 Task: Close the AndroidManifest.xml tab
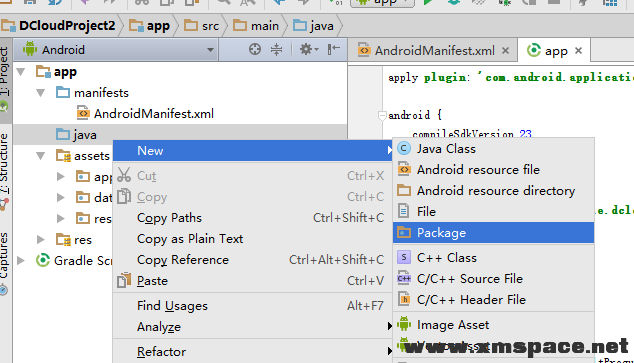pyautogui.click(x=505, y=51)
